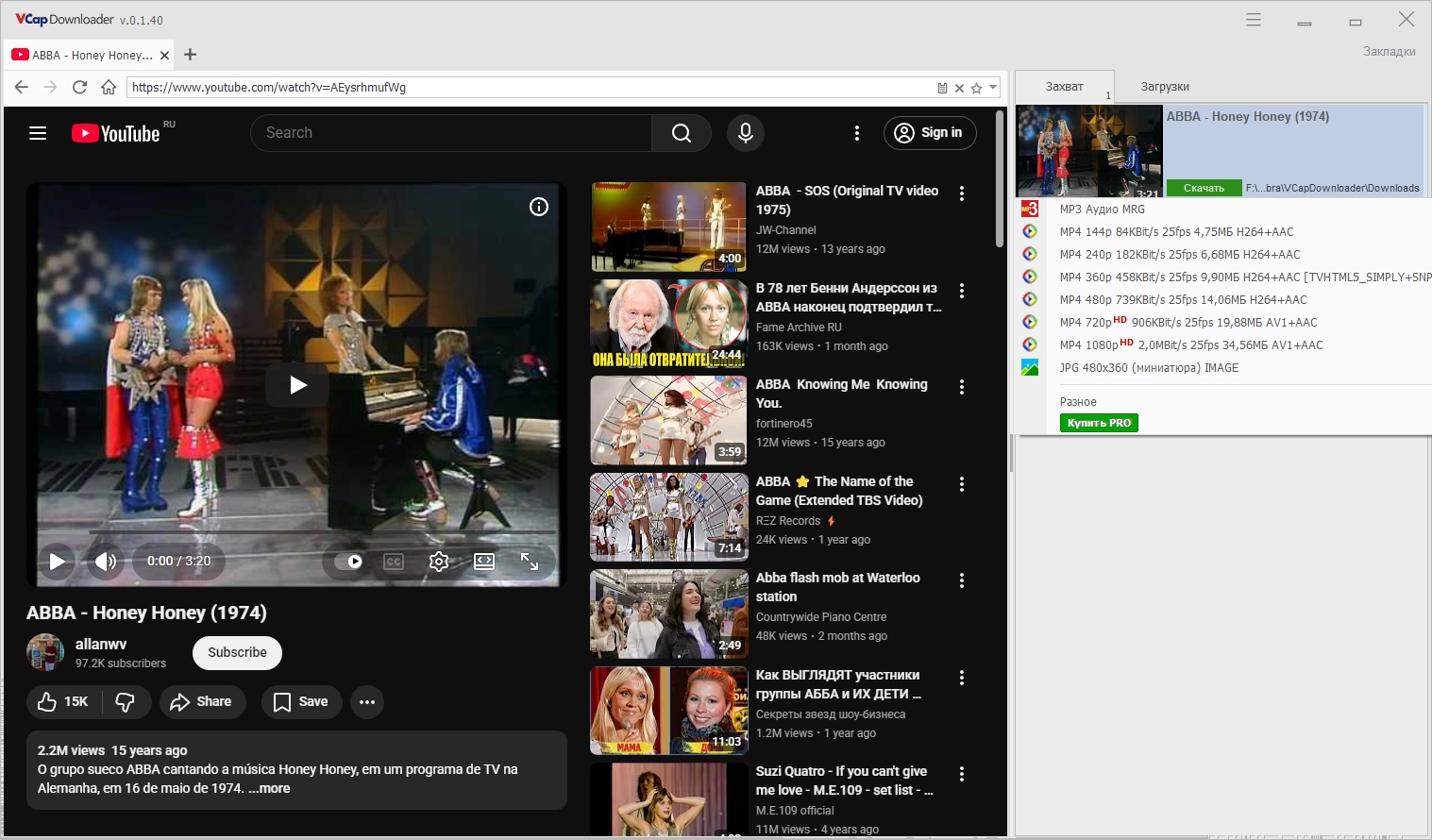
Task: Open more options for ABBA SOS video
Action: coord(962,193)
